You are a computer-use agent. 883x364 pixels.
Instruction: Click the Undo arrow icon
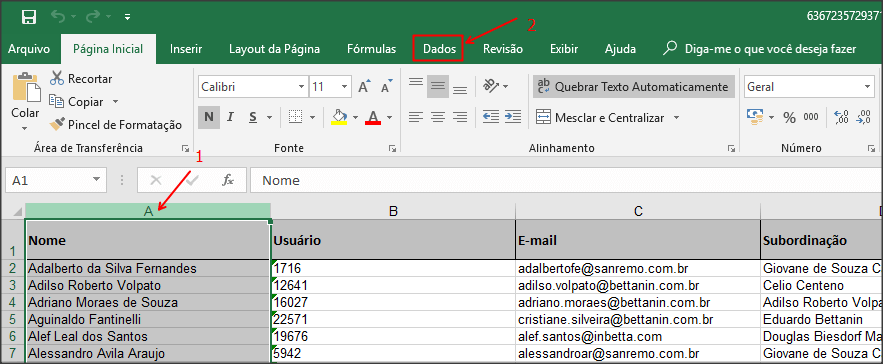click(58, 16)
